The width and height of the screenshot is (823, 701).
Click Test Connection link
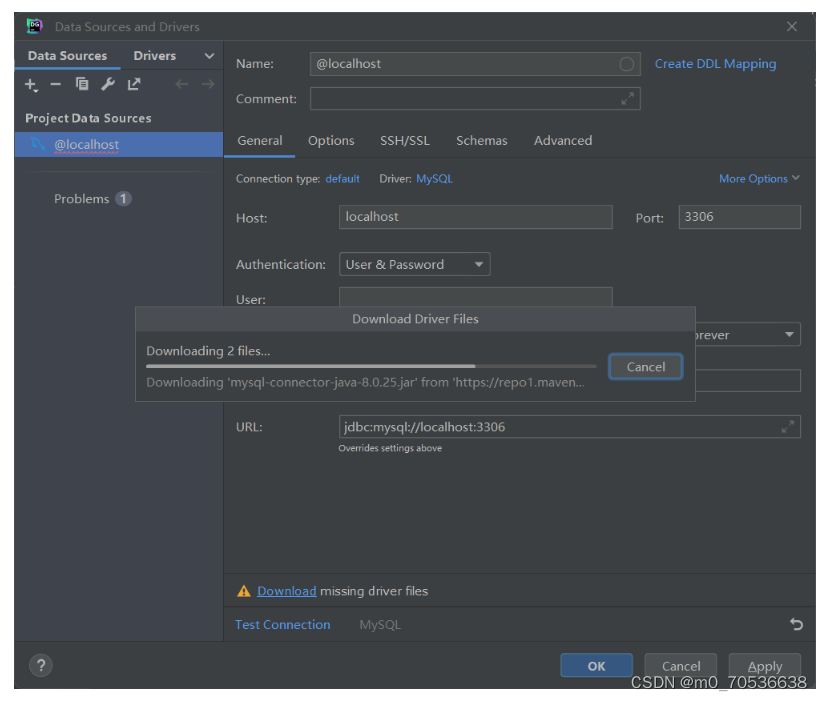[x=282, y=624]
